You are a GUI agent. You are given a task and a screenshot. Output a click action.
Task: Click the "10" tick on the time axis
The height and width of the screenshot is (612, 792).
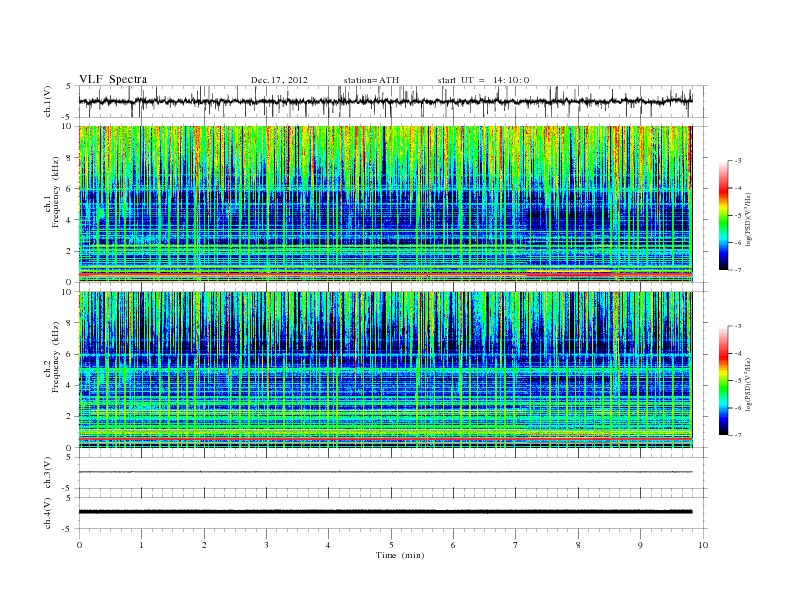pos(703,545)
